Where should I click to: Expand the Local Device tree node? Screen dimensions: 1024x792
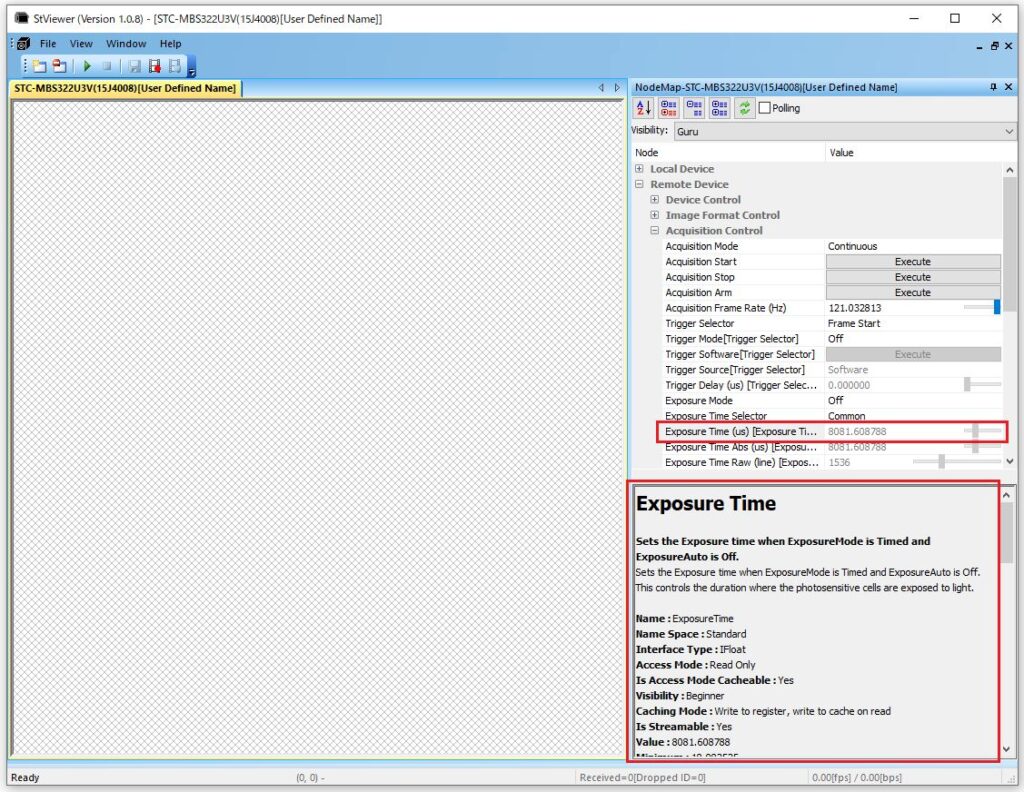(x=640, y=169)
